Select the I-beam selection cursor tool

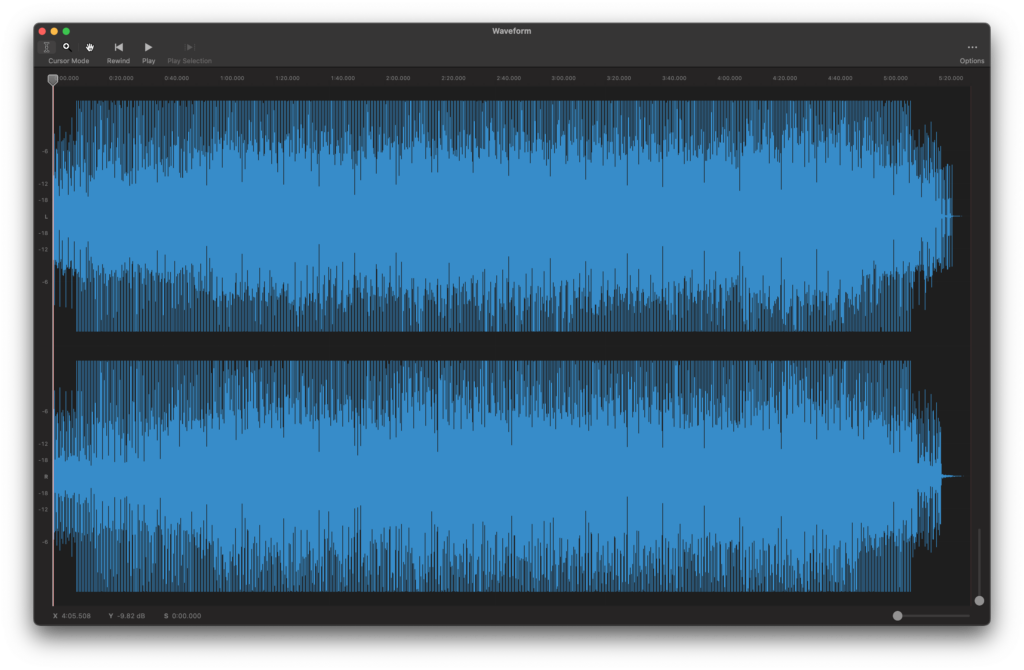[46, 46]
